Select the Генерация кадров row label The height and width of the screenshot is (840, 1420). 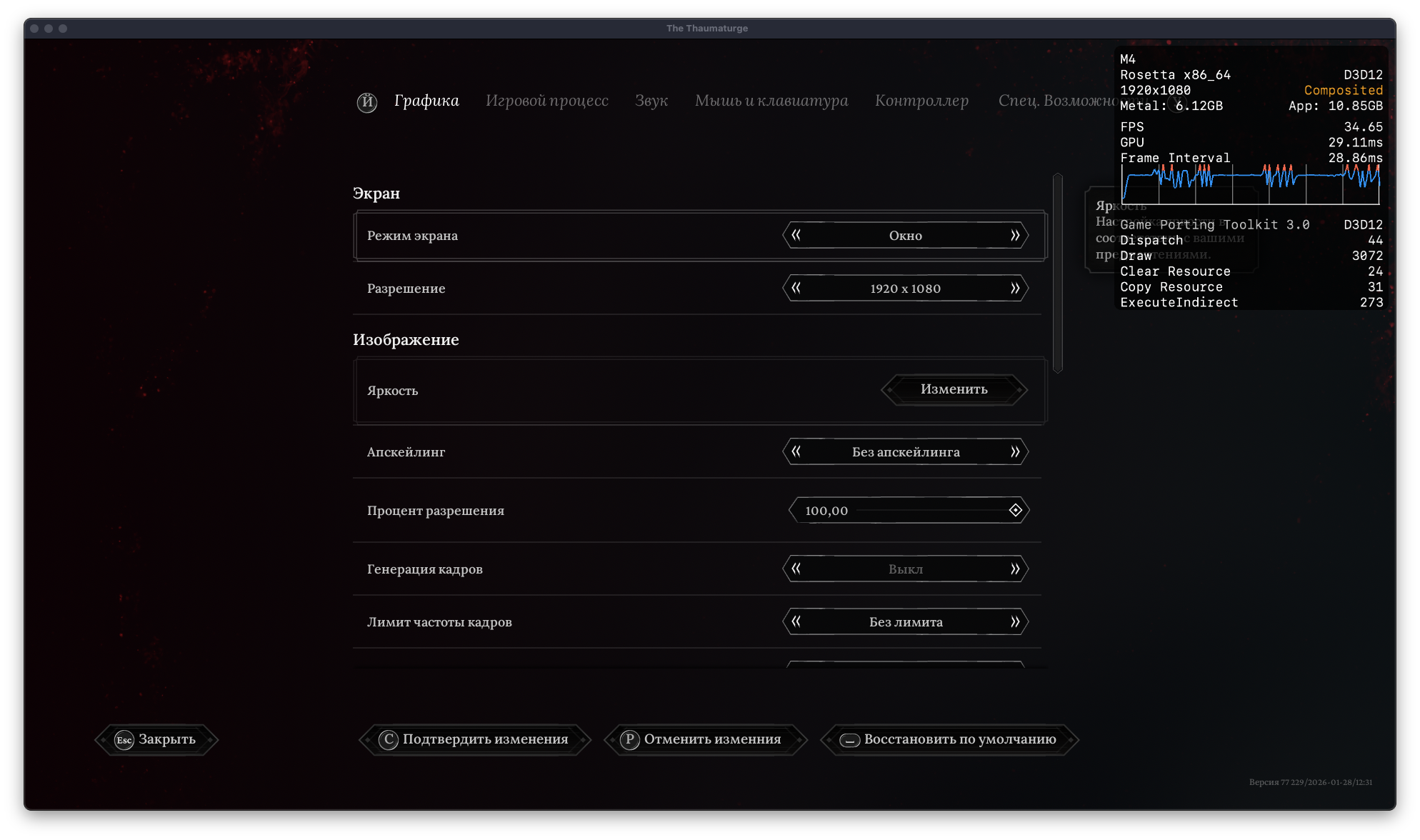point(425,569)
